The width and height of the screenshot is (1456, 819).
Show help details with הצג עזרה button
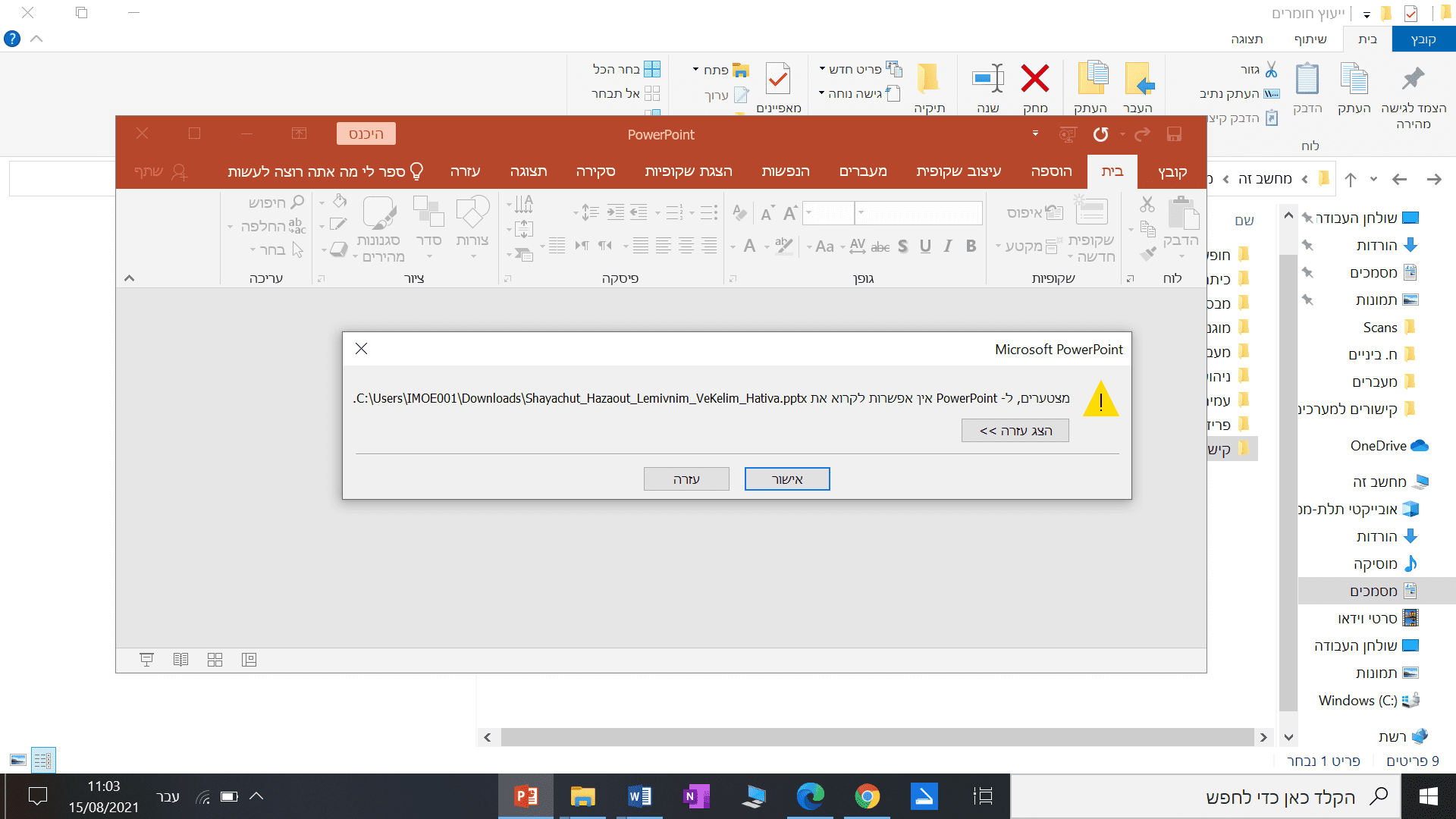[x=1015, y=431]
